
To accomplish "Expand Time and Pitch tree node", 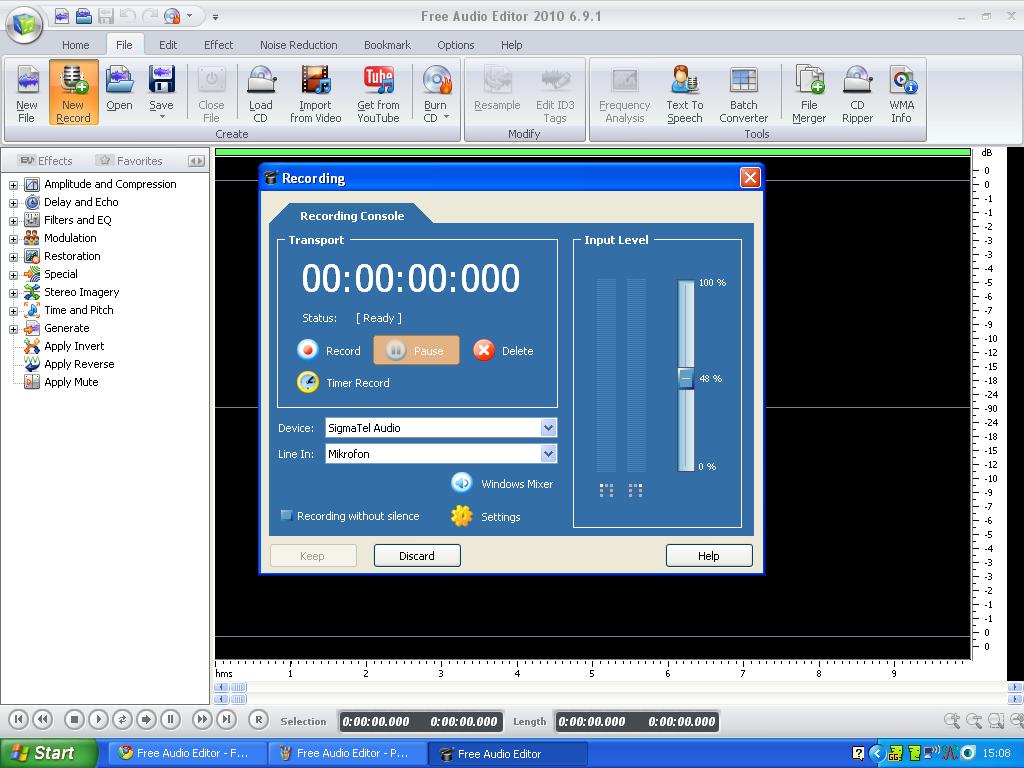I will [x=13, y=311].
